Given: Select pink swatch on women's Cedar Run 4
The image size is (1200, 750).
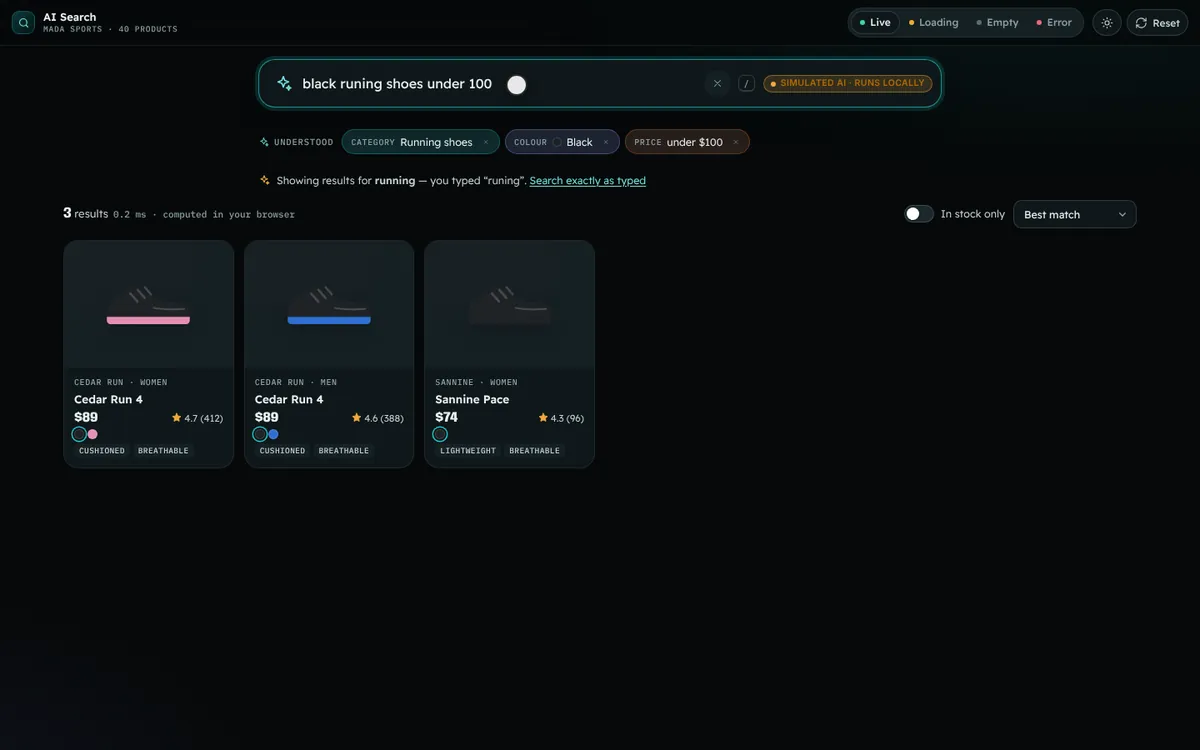Looking at the screenshot, I should 93,434.
